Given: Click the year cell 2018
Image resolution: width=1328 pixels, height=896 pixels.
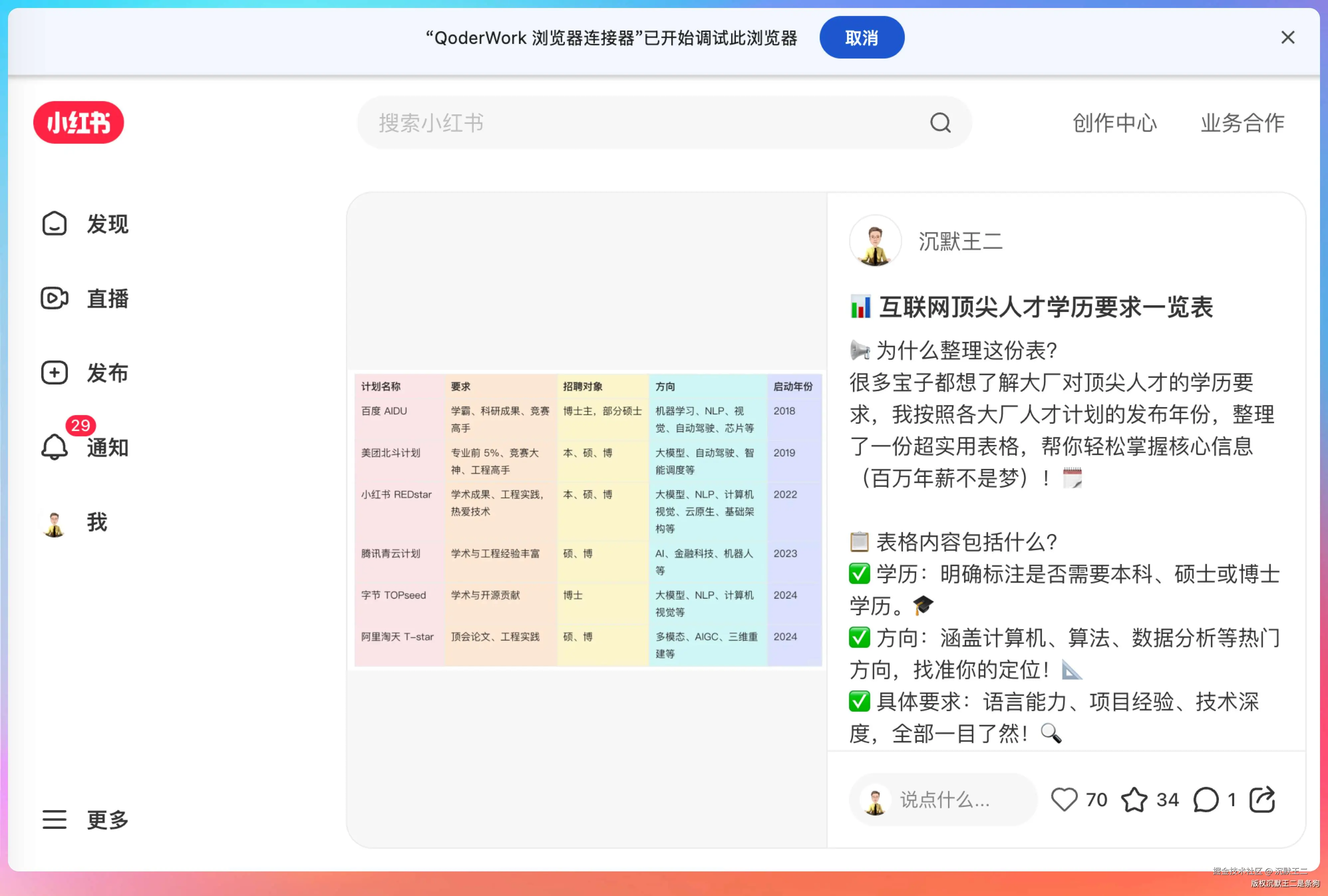Looking at the screenshot, I should [x=784, y=411].
